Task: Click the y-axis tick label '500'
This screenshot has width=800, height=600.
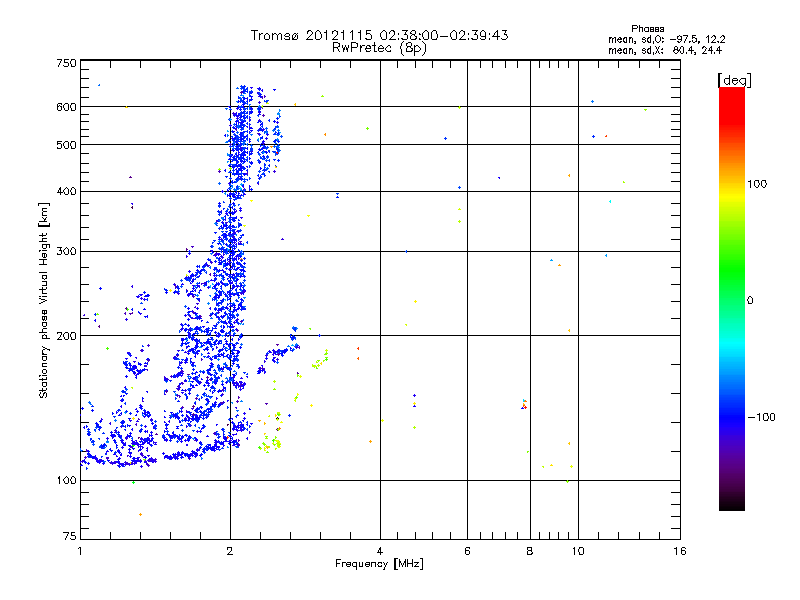Action: click(66, 145)
